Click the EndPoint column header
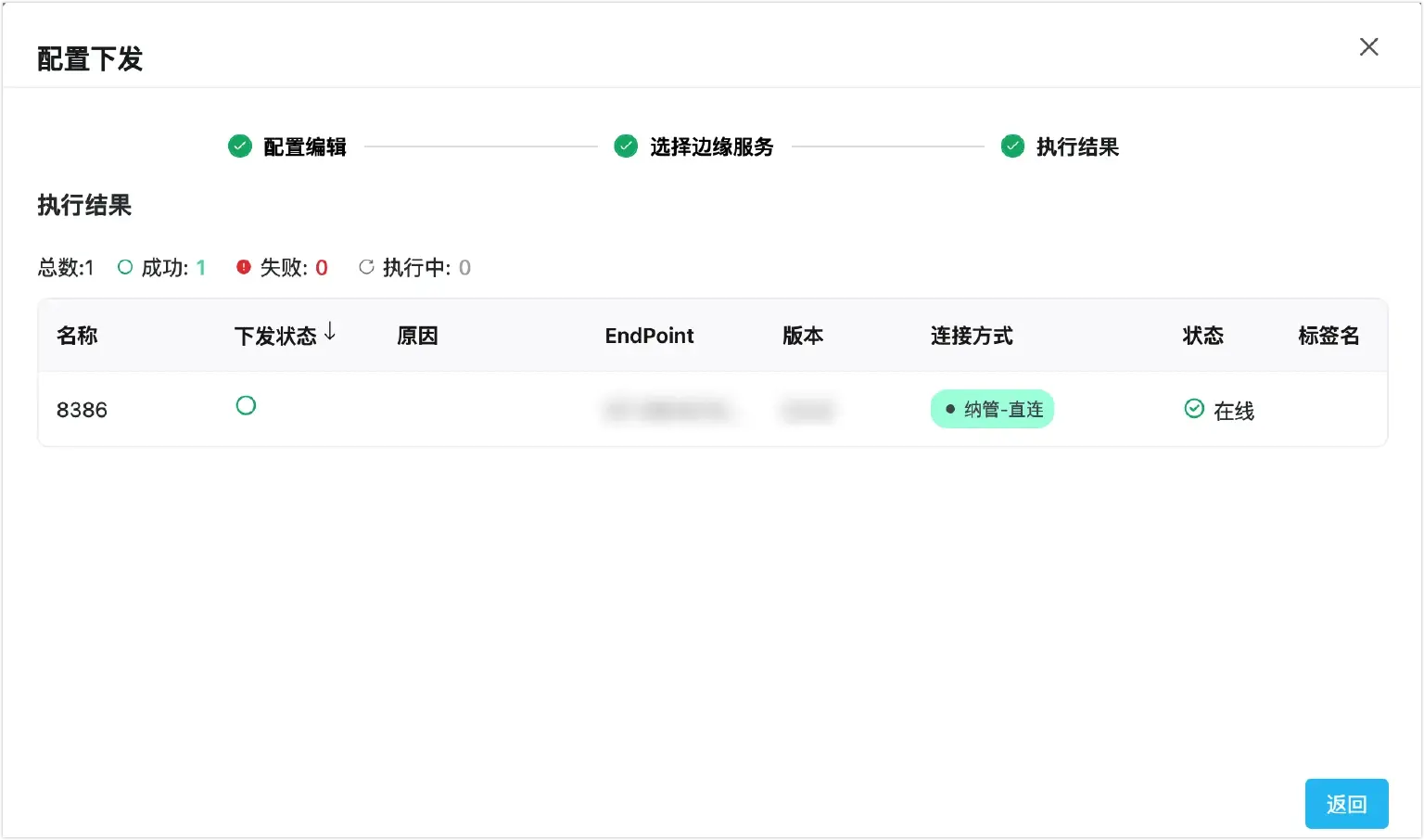 pos(649,336)
